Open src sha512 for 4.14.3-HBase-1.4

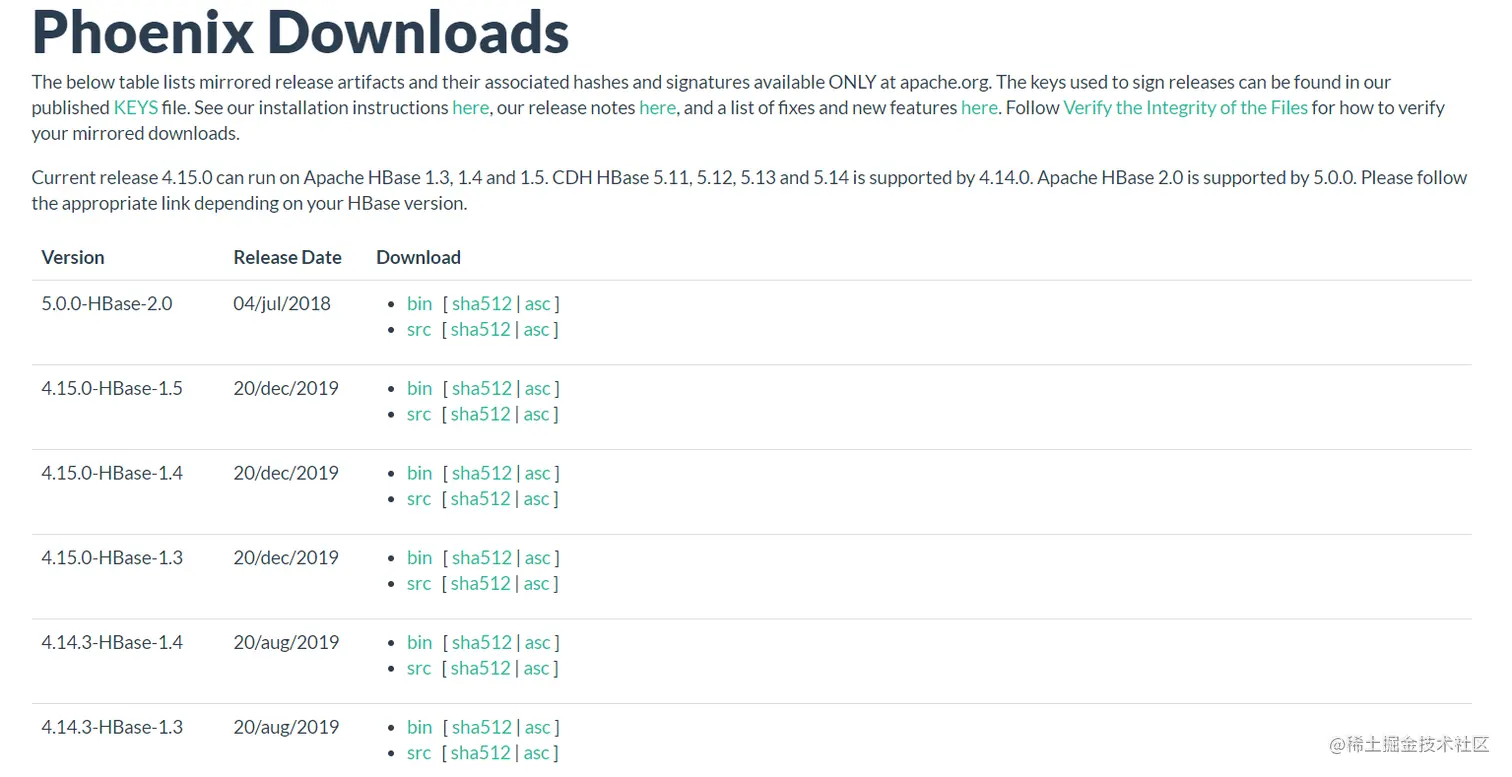click(x=480, y=669)
